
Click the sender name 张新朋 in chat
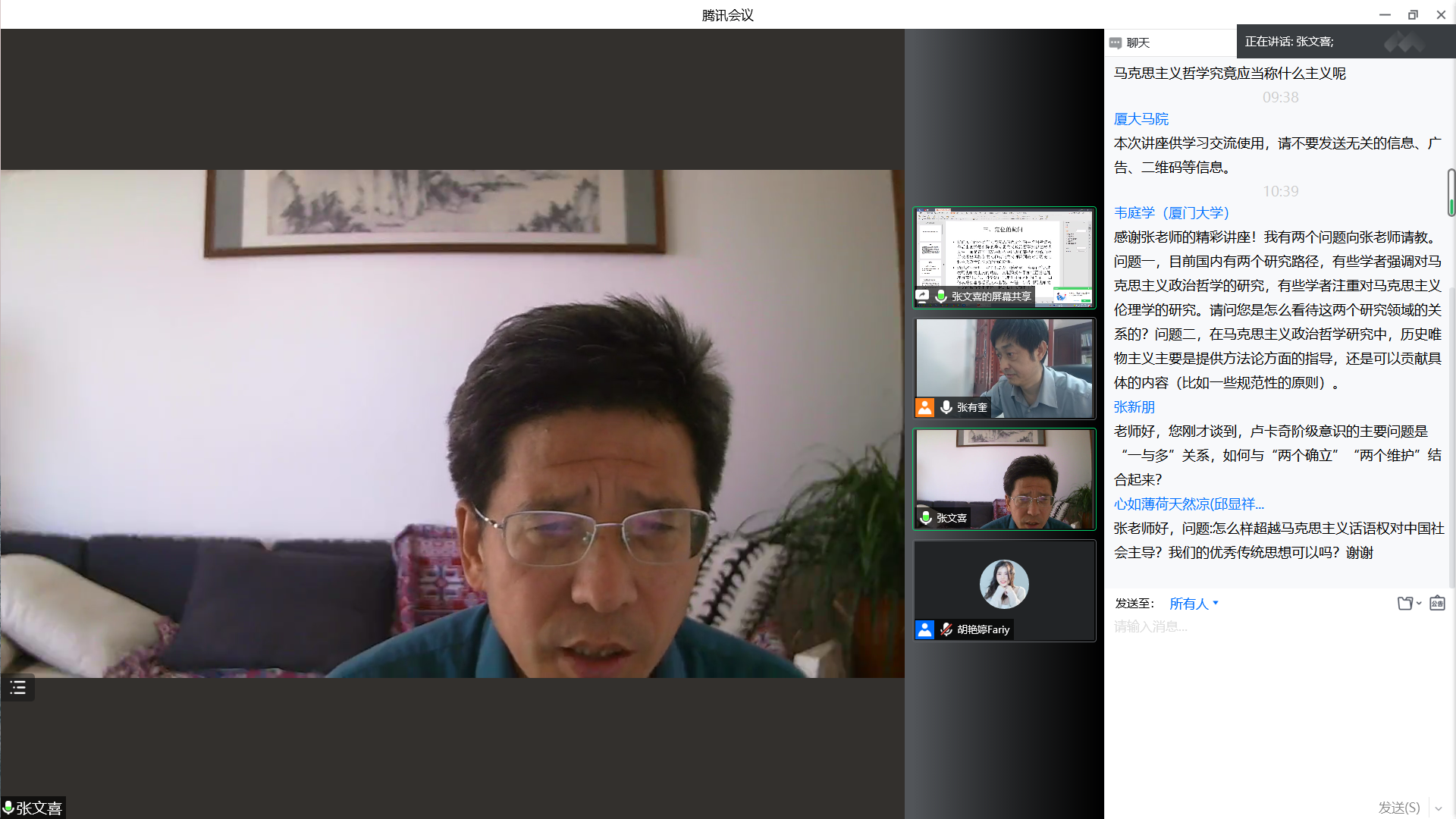(x=1134, y=407)
